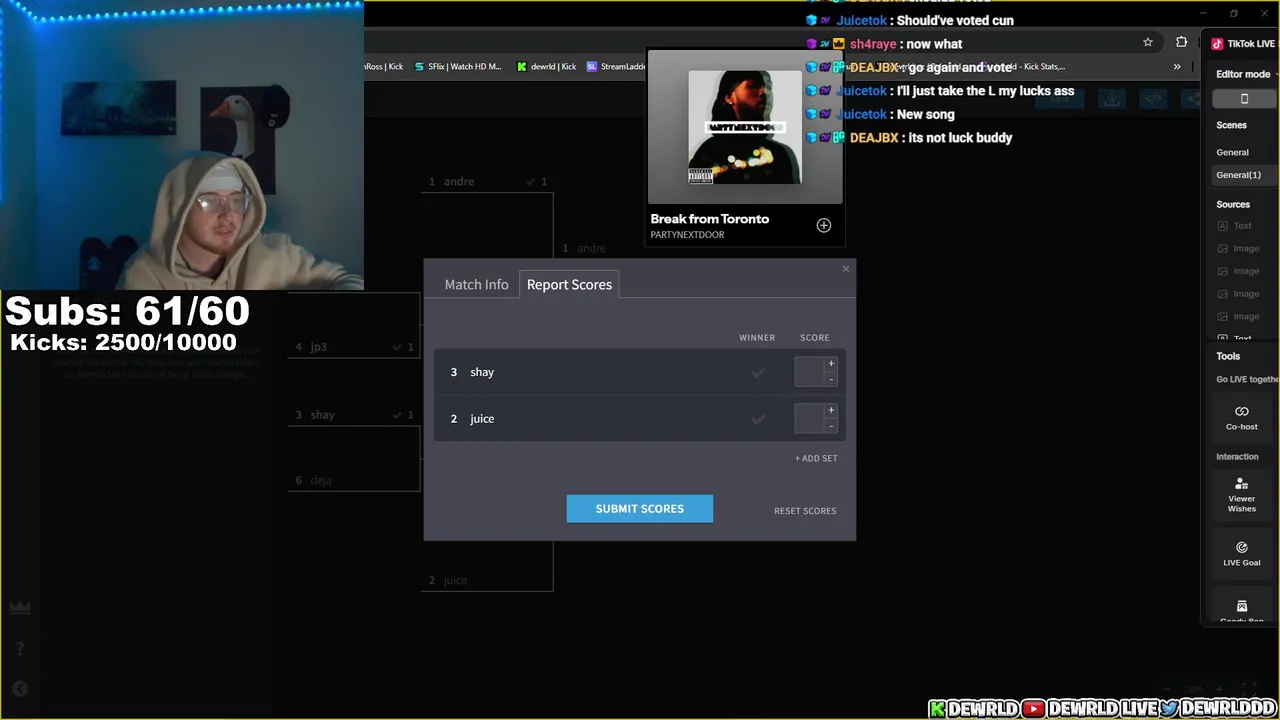The width and height of the screenshot is (1280, 720).
Task: Bookmark this page with the star icon
Action: (1148, 42)
